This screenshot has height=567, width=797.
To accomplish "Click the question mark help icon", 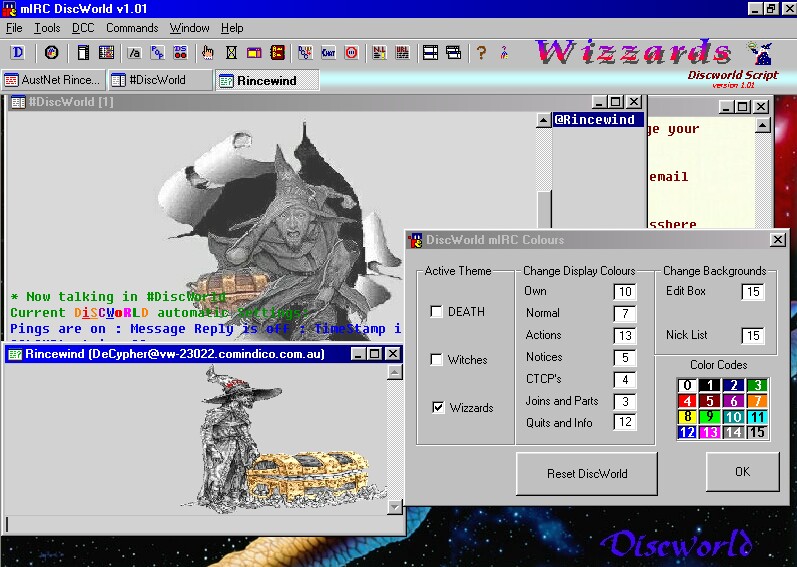I will (x=481, y=53).
